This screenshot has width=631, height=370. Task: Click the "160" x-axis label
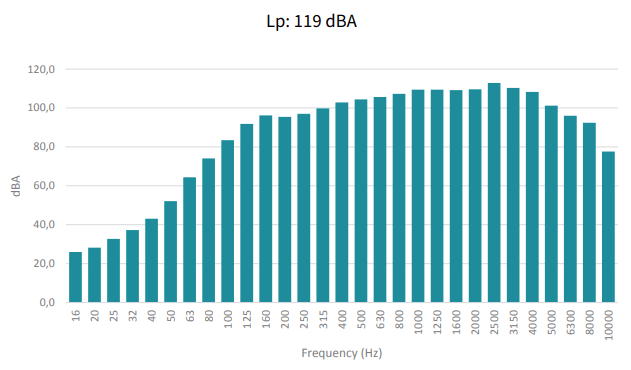click(x=266, y=318)
